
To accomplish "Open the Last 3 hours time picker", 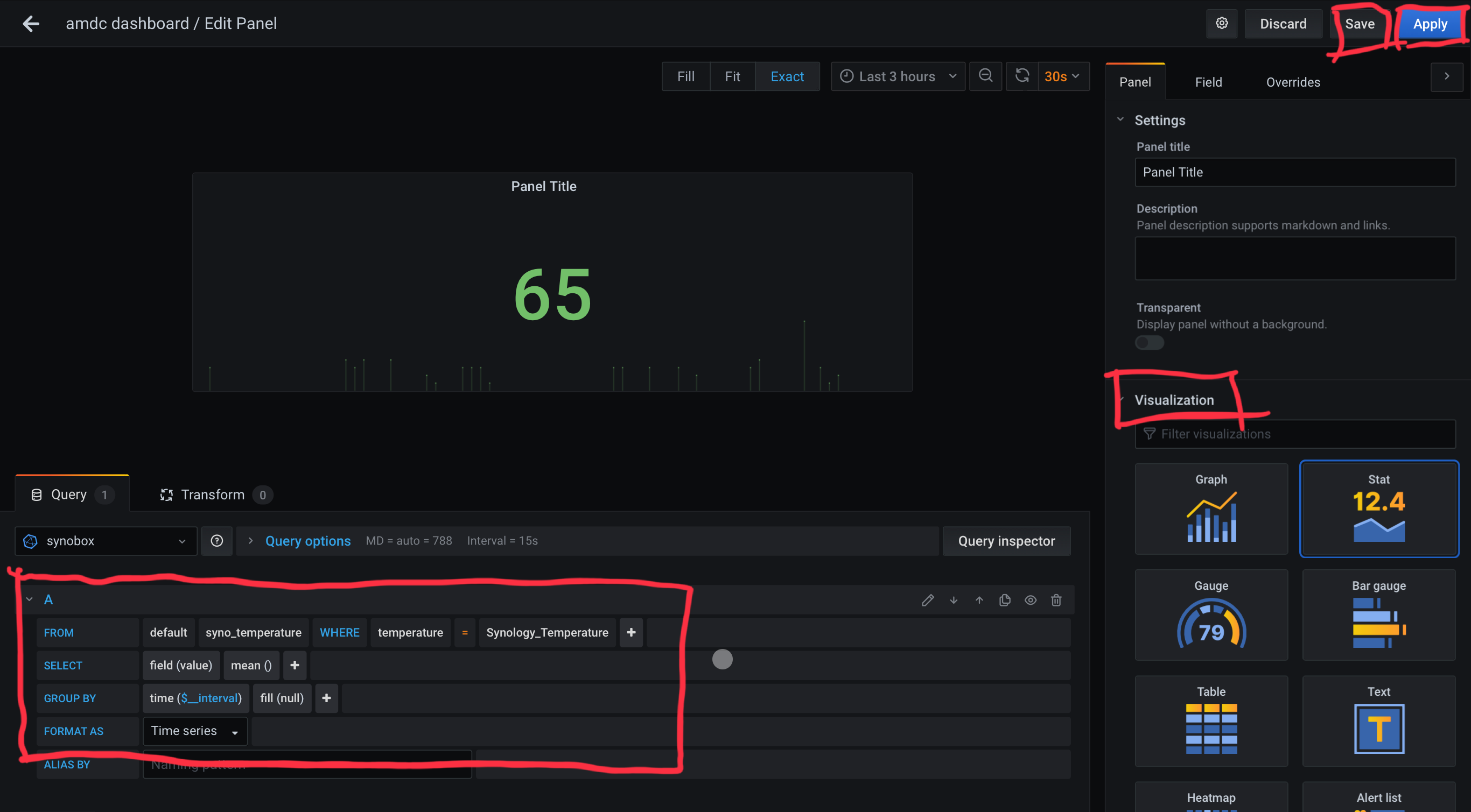I will click(x=898, y=76).
